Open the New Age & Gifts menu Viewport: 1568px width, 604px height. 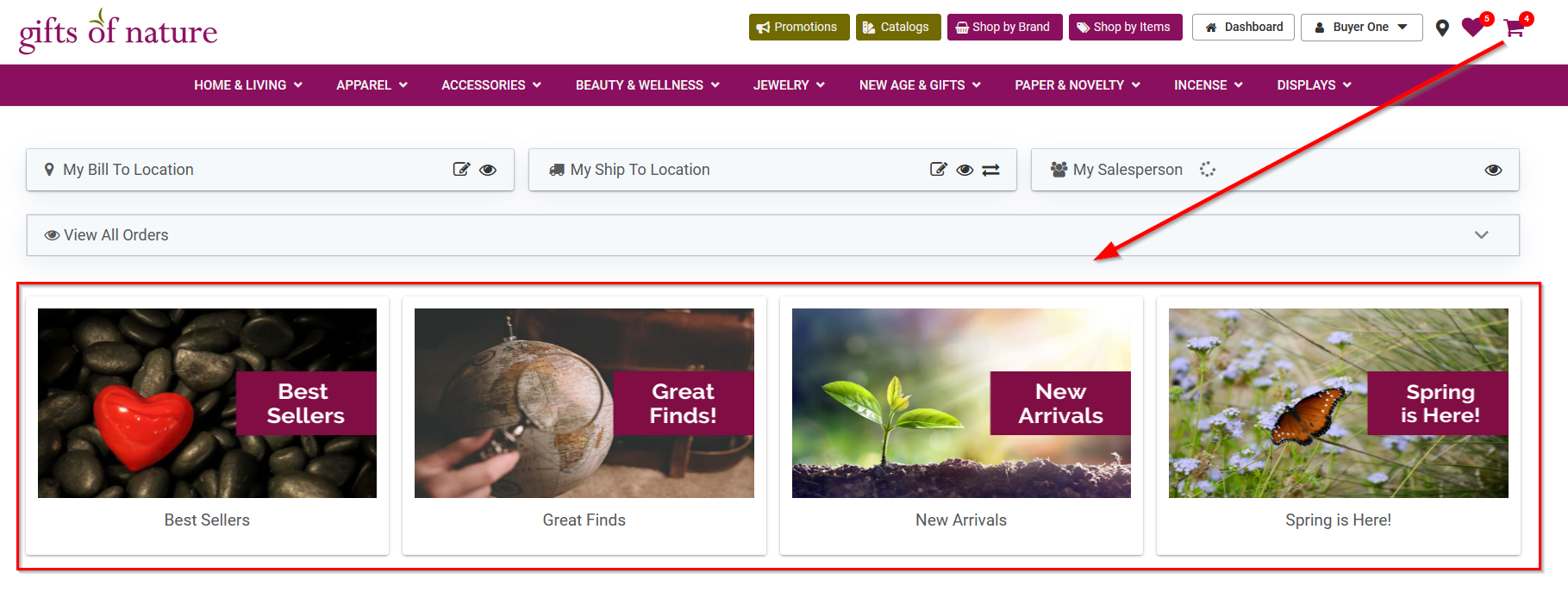[x=920, y=85]
